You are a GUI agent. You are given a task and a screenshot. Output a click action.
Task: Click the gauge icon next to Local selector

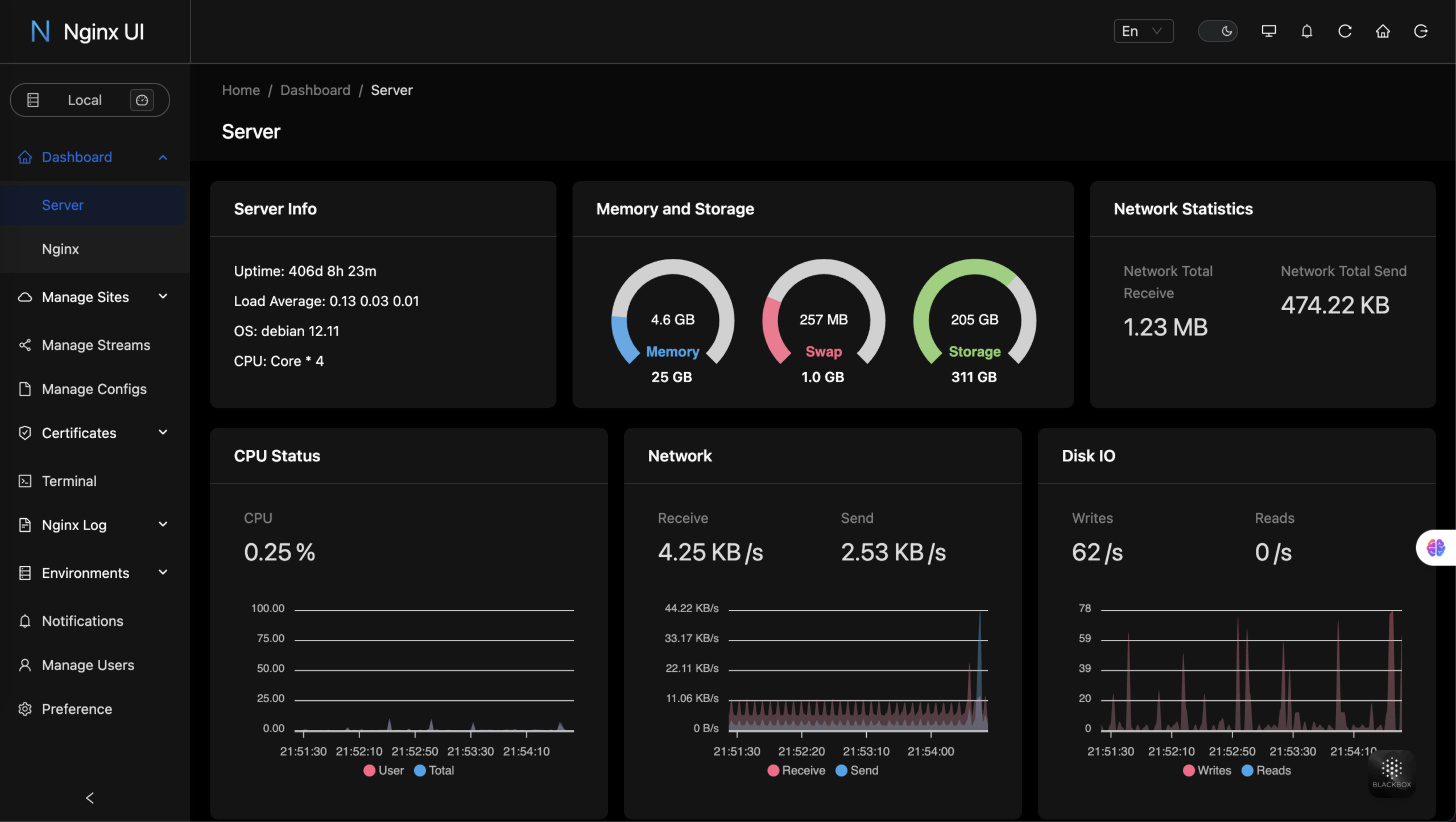pyautogui.click(x=142, y=100)
